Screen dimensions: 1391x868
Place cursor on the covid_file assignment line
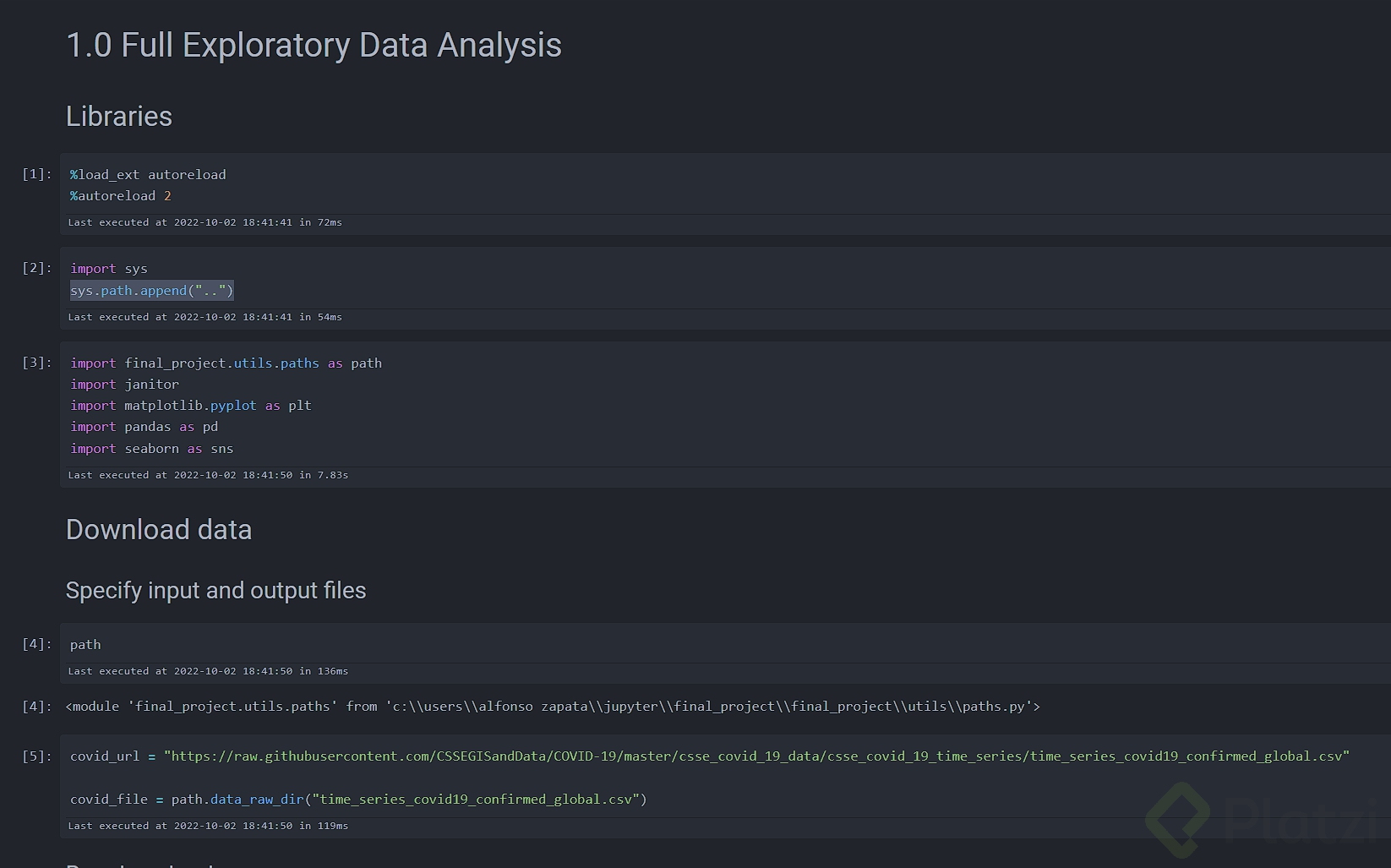pyautogui.click(x=357, y=800)
